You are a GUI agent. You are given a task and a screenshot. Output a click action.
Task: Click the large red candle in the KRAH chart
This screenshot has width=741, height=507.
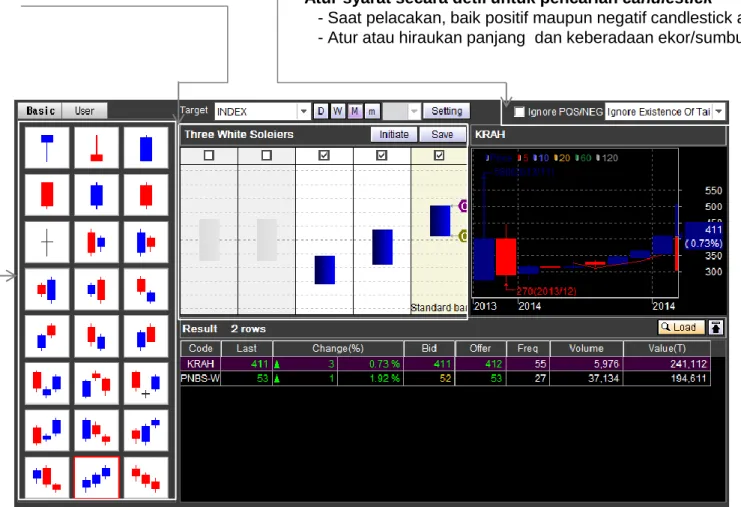506,257
